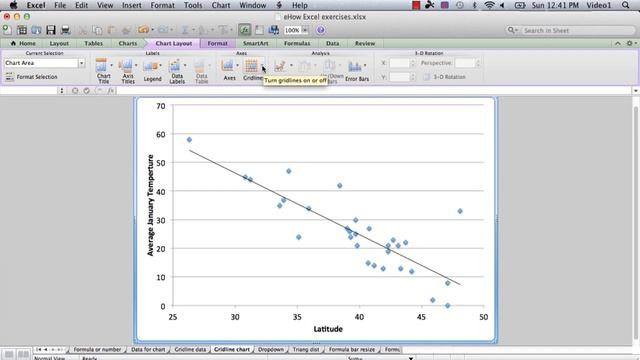
Task: Switch to the Layout ribbon tab
Action: [x=59, y=43]
